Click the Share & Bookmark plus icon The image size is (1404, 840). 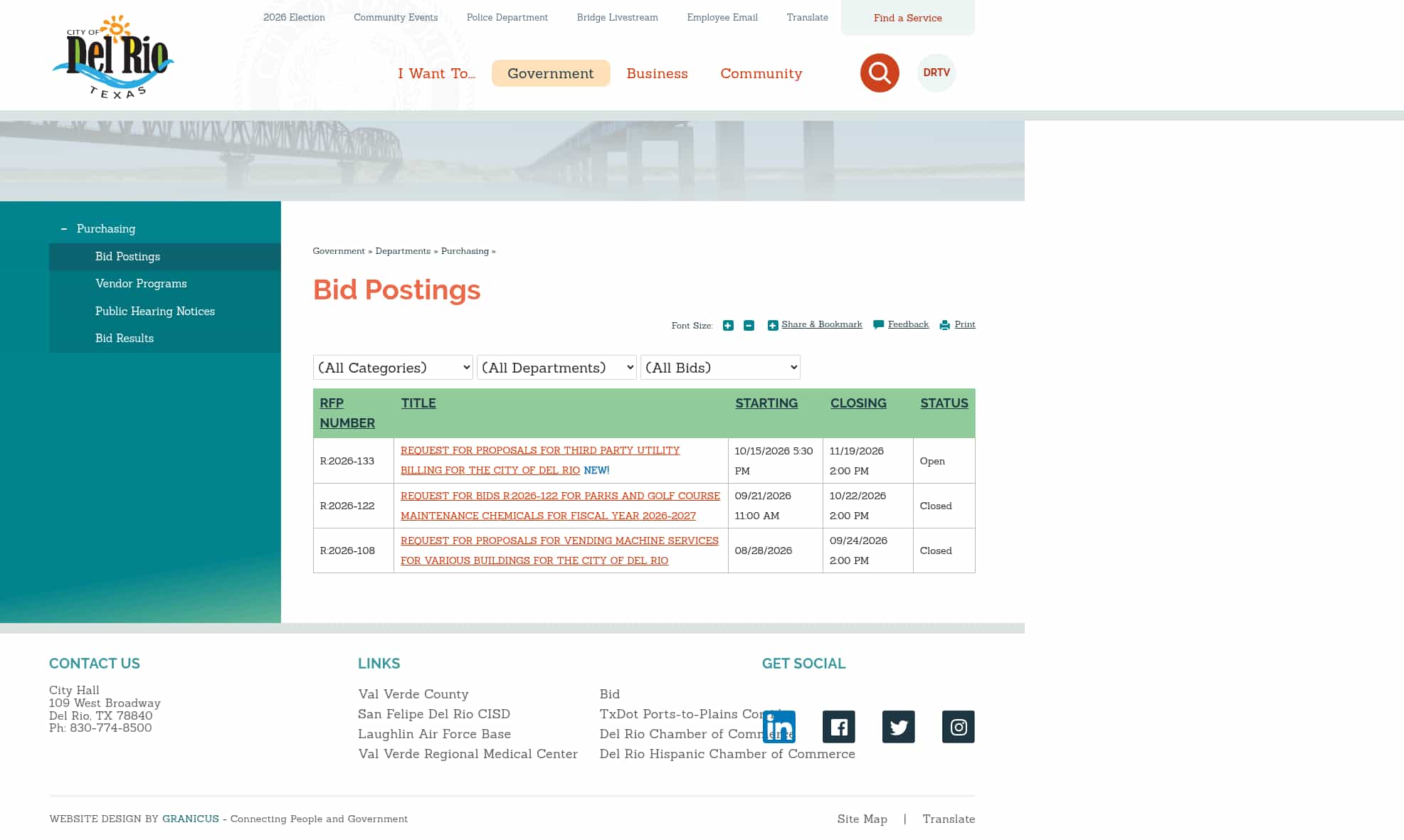click(x=773, y=325)
